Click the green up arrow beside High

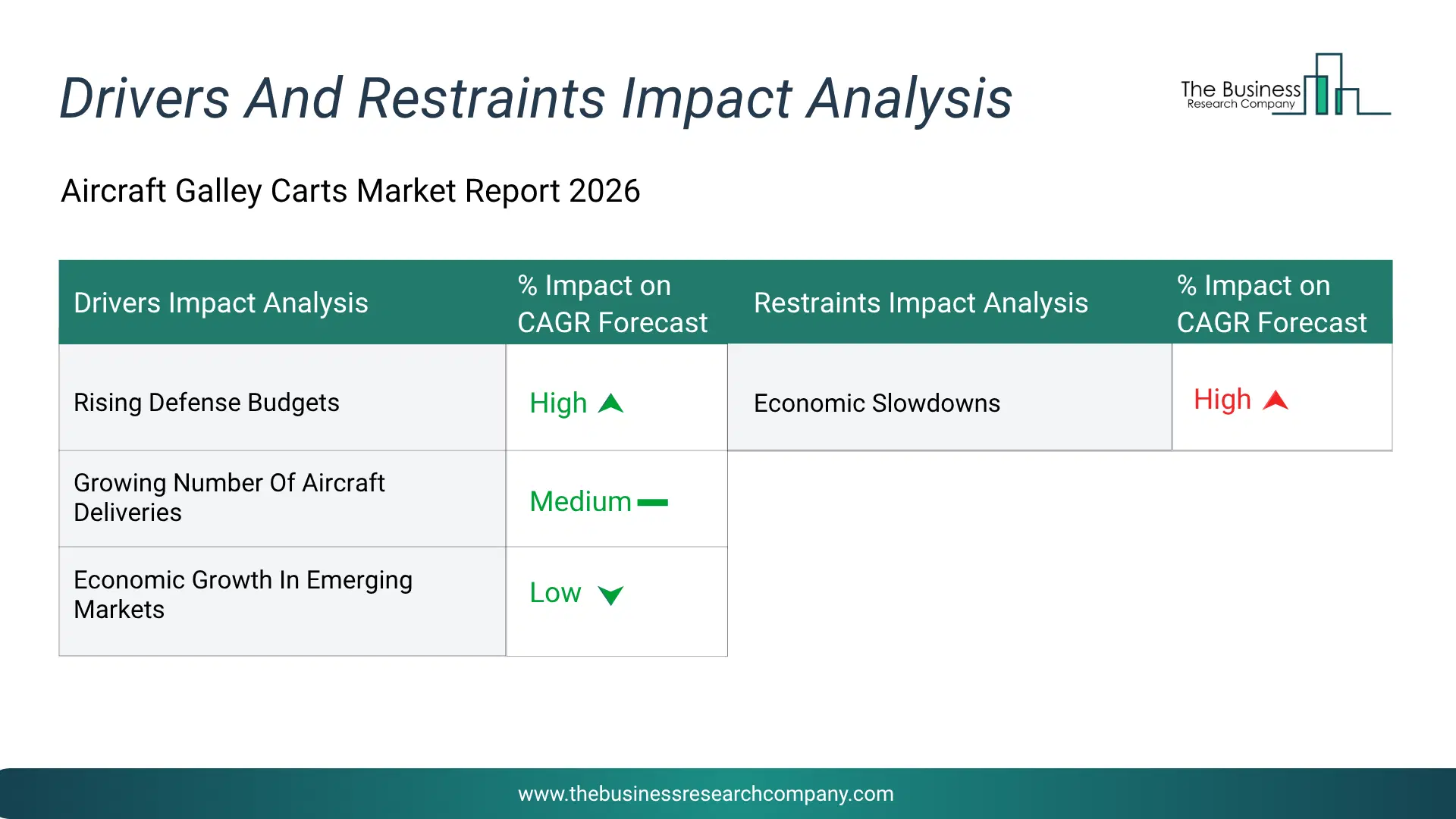coord(610,403)
